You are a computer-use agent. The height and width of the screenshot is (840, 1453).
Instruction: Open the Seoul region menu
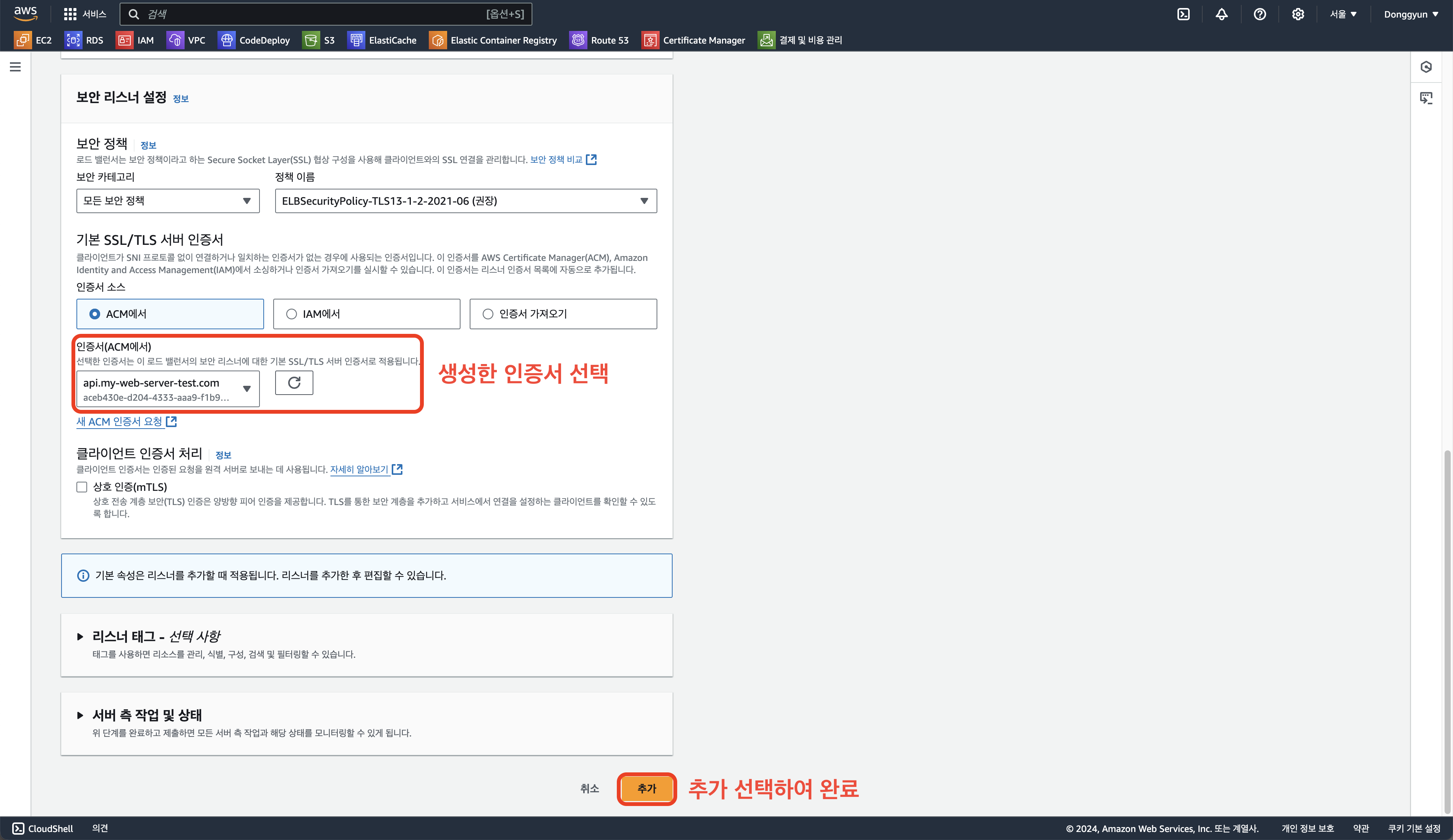(1343, 15)
